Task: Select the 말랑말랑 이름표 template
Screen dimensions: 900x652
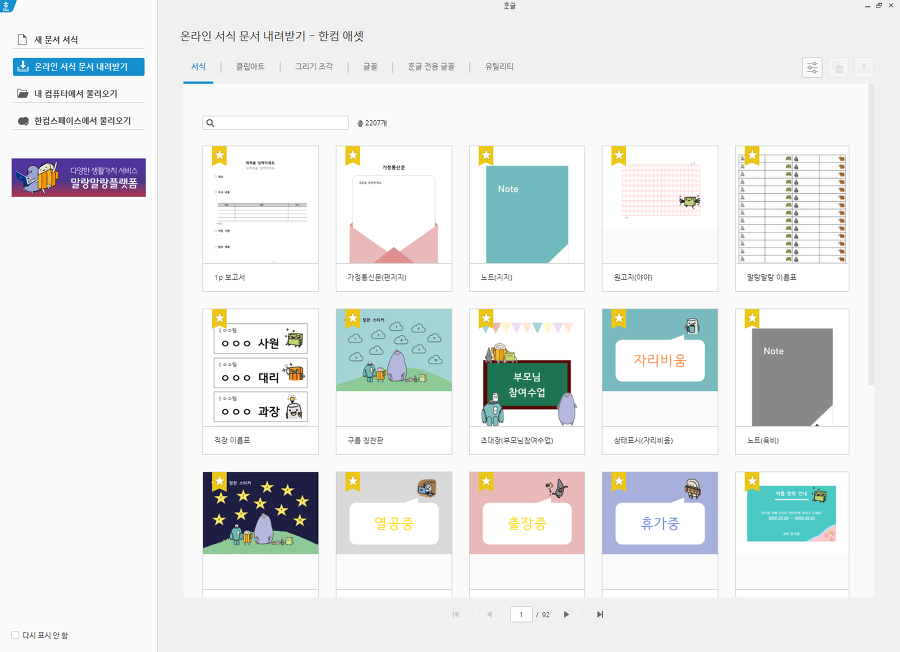Action: point(792,218)
